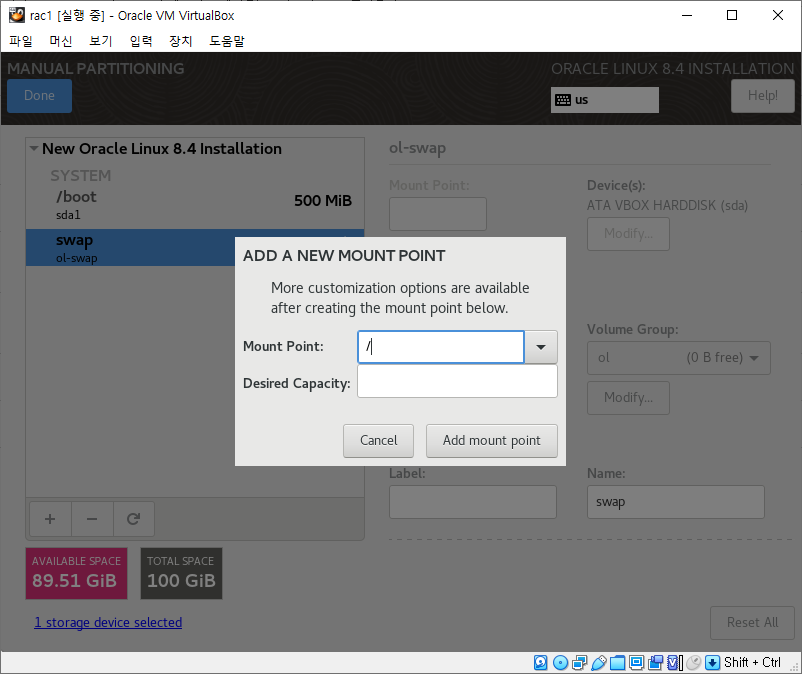802x674 pixels.
Task: Select the /boot sda1 partition row
Action: click(x=195, y=205)
